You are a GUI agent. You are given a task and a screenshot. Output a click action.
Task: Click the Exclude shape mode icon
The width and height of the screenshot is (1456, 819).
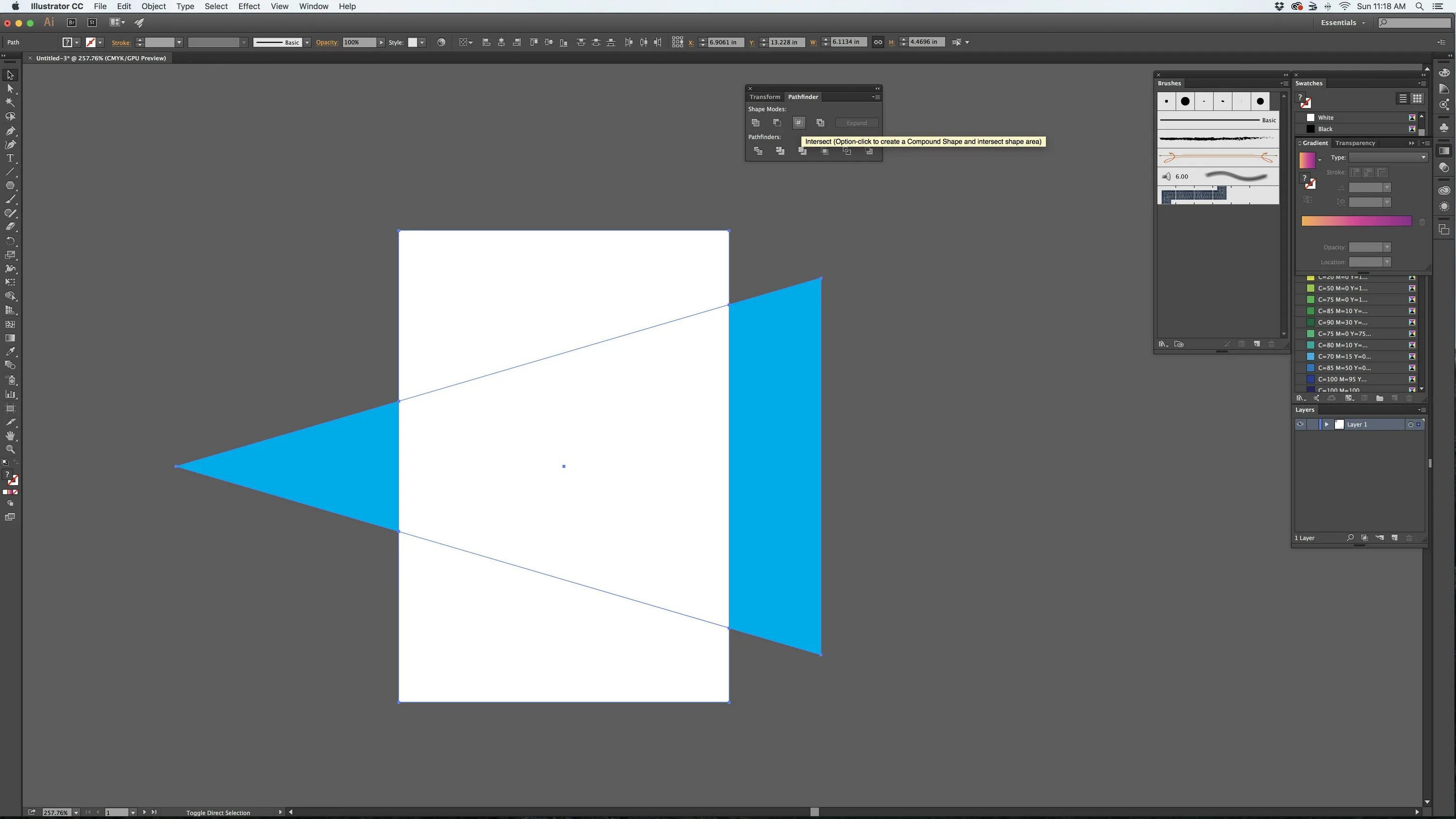point(820,123)
